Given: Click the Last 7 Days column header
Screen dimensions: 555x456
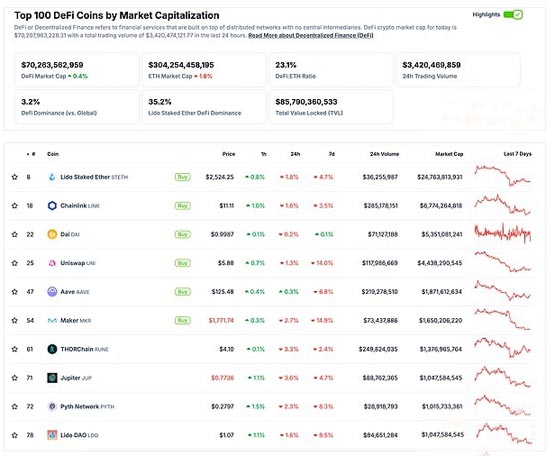Looking at the screenshot, I should click(x=517, y=154).
